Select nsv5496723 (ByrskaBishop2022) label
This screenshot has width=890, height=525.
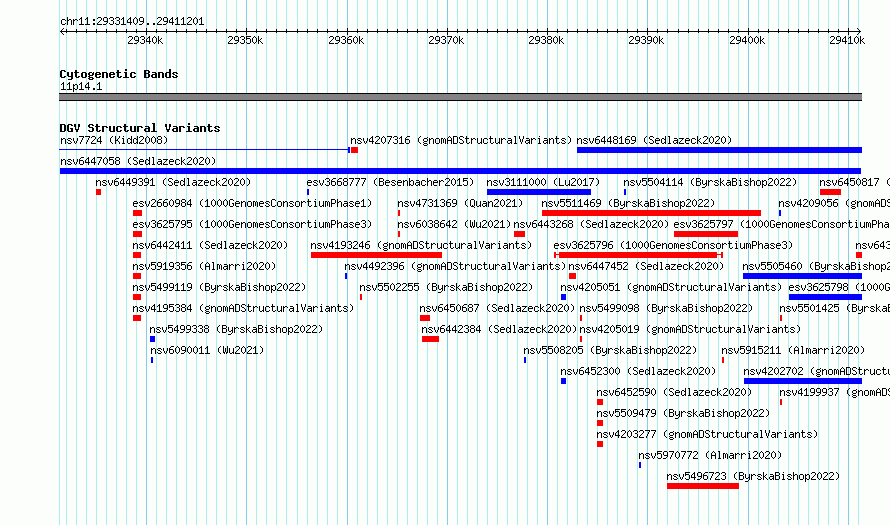(753, 476)
